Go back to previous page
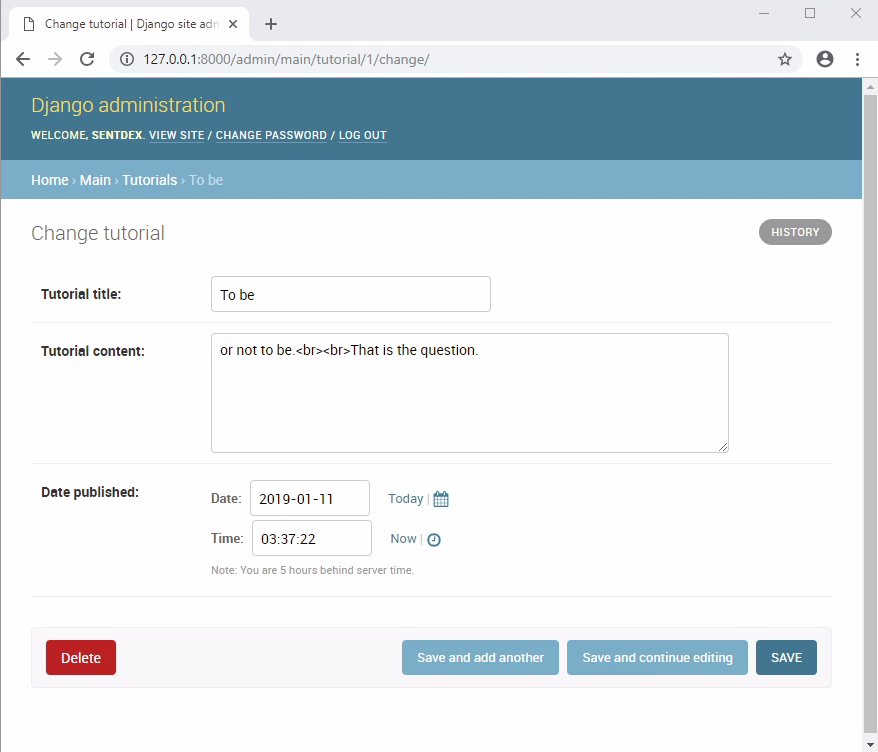The width and height of the screenshot is (878, 752). click(23, 59)
